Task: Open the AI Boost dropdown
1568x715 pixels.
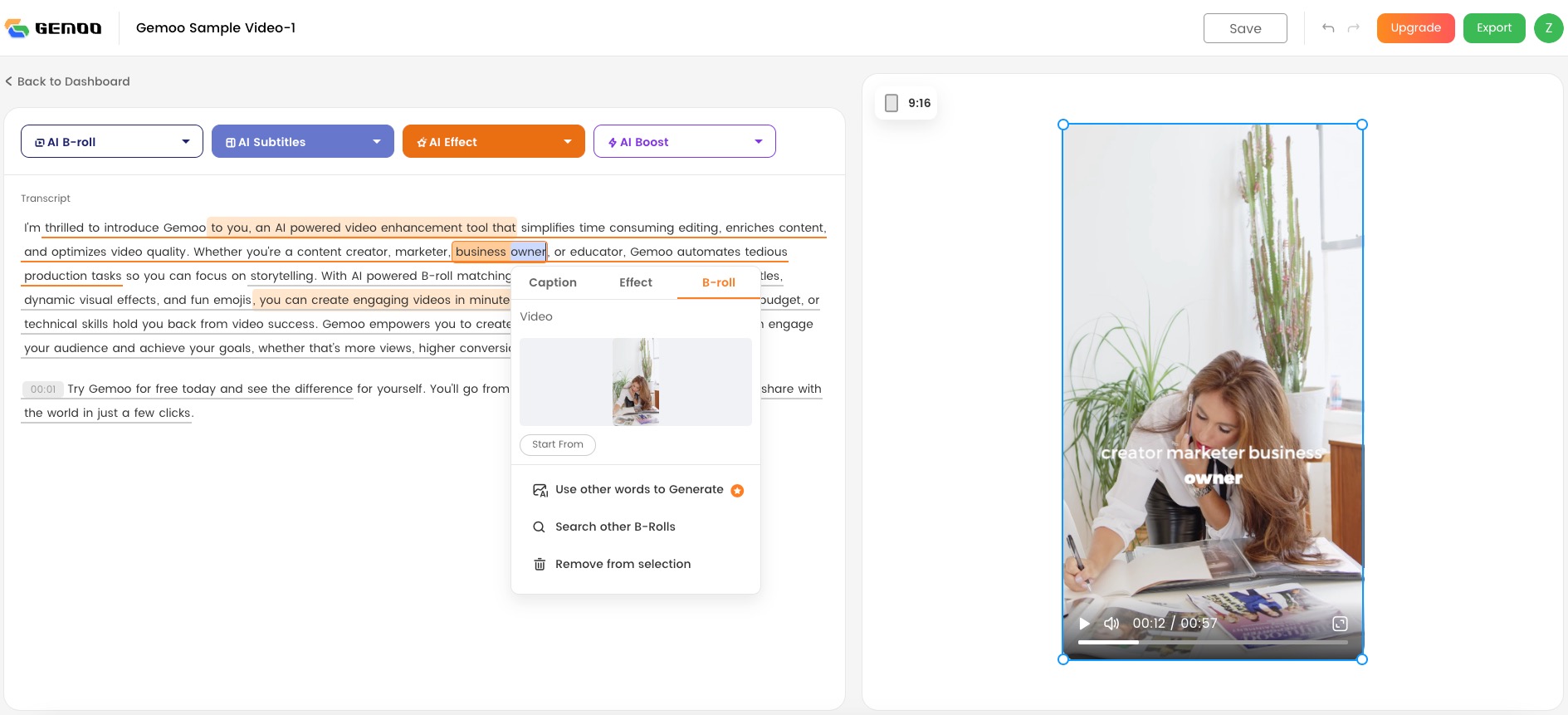Action: pyautogui.click(x=685, y=141)
